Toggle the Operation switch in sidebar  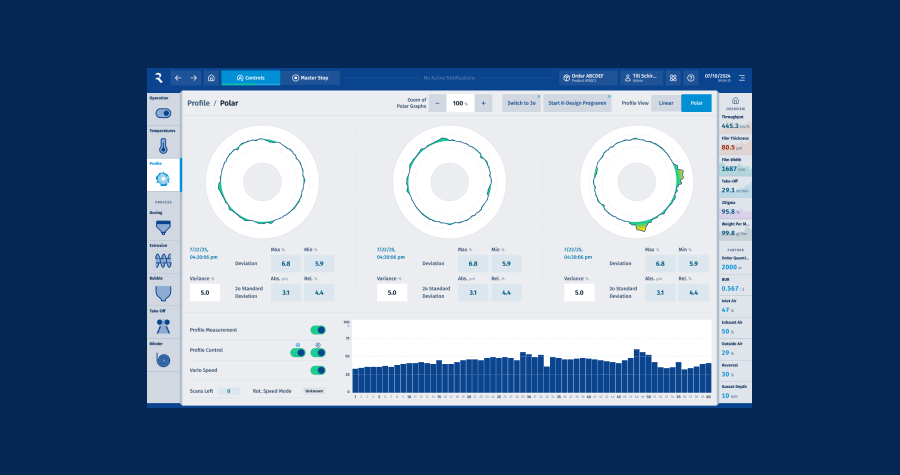[163, 113]
